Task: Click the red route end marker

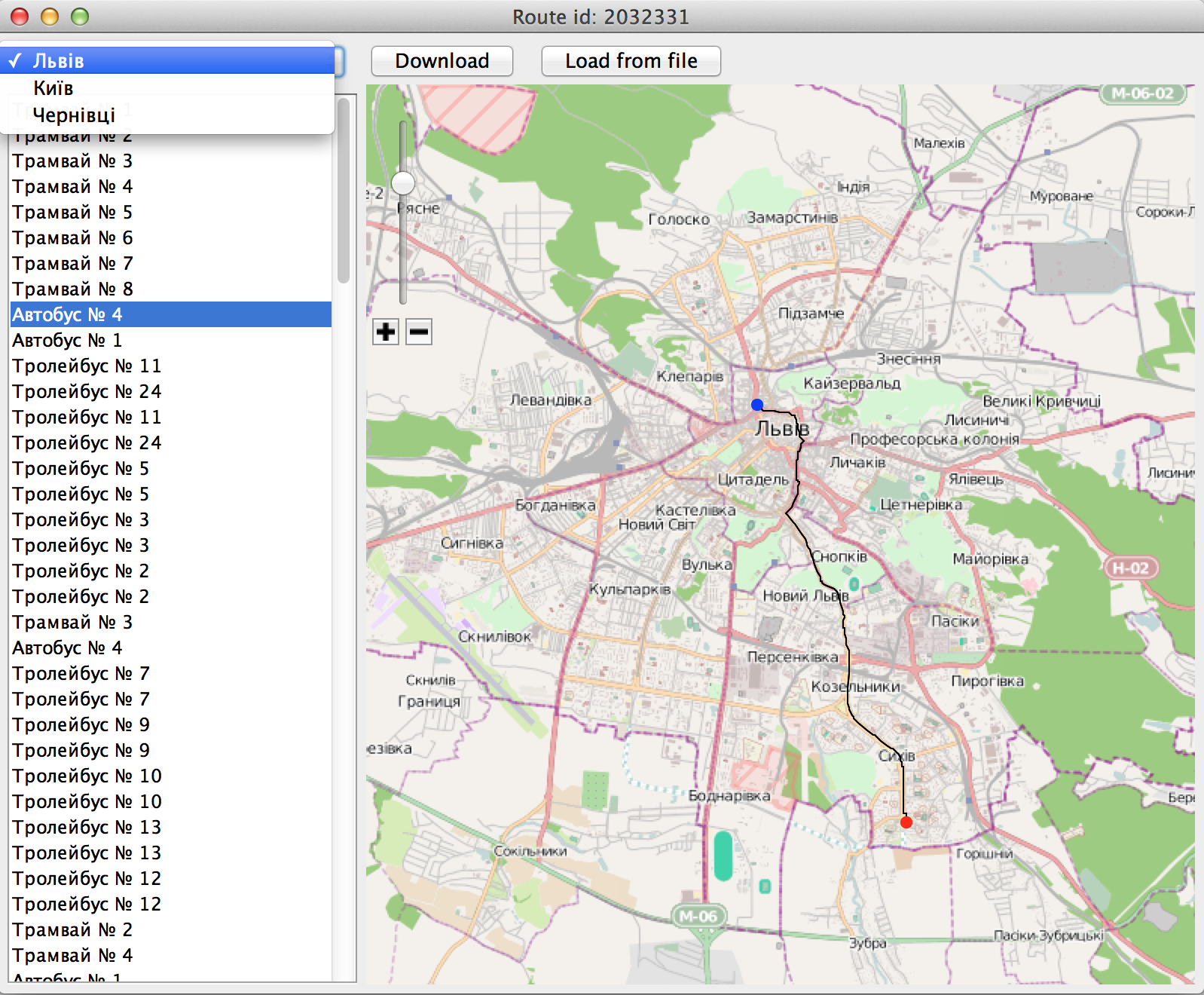Action: click(x=906, y=822)
